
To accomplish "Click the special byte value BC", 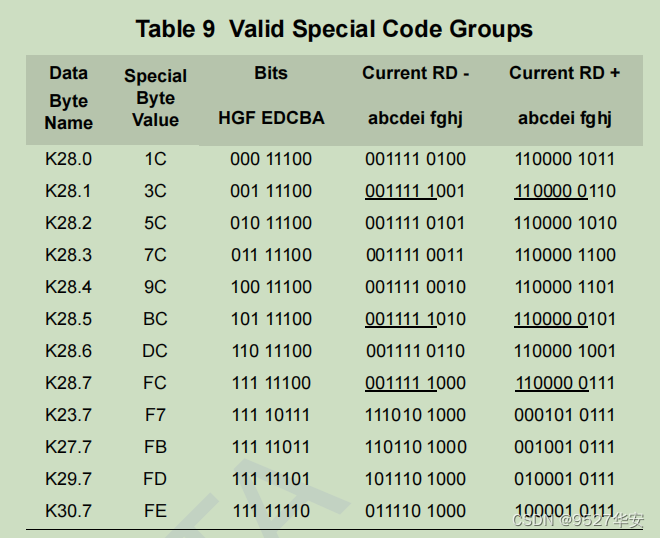I will (155, 319).
